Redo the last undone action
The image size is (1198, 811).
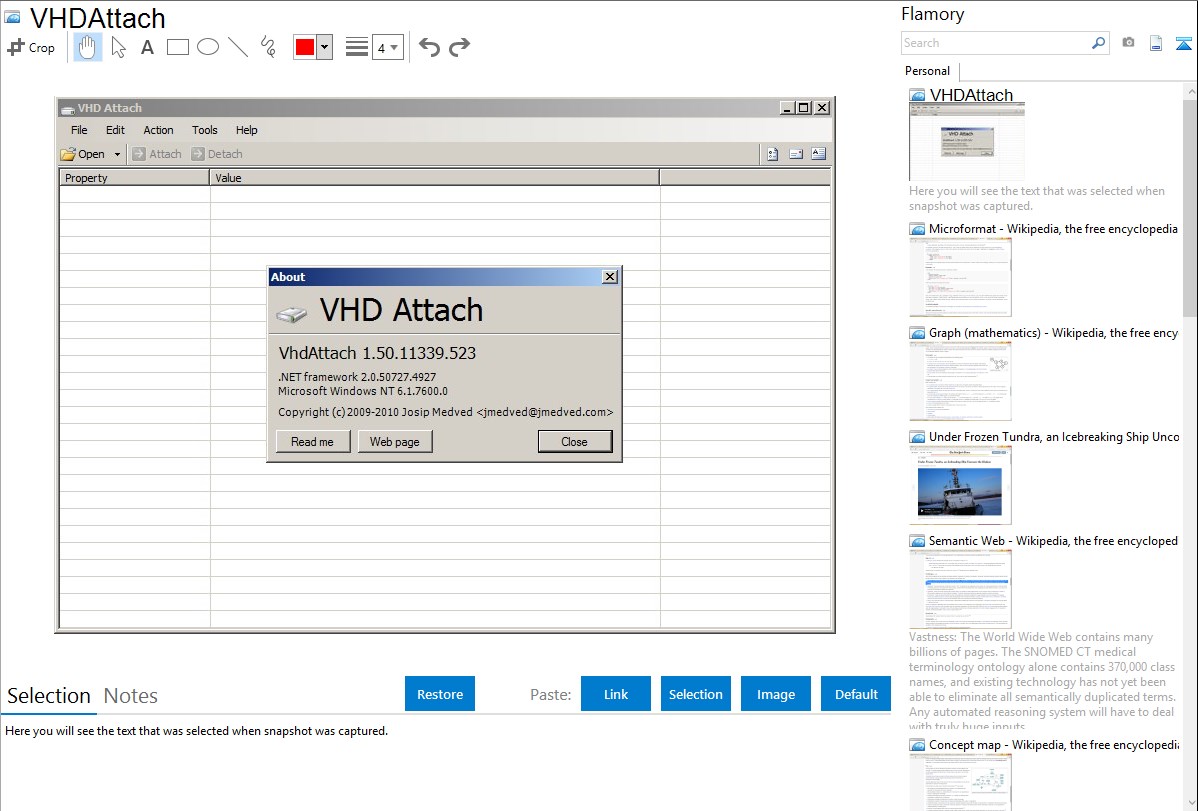[x=459, y=47]
